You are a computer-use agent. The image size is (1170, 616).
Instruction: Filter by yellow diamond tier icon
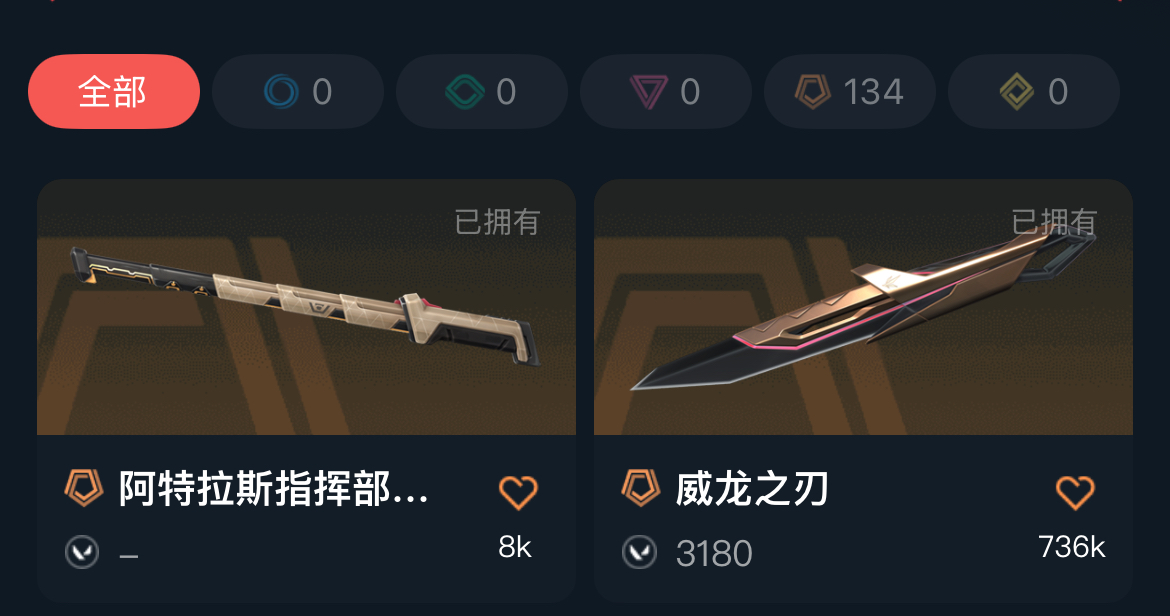tap(1033, 92)
